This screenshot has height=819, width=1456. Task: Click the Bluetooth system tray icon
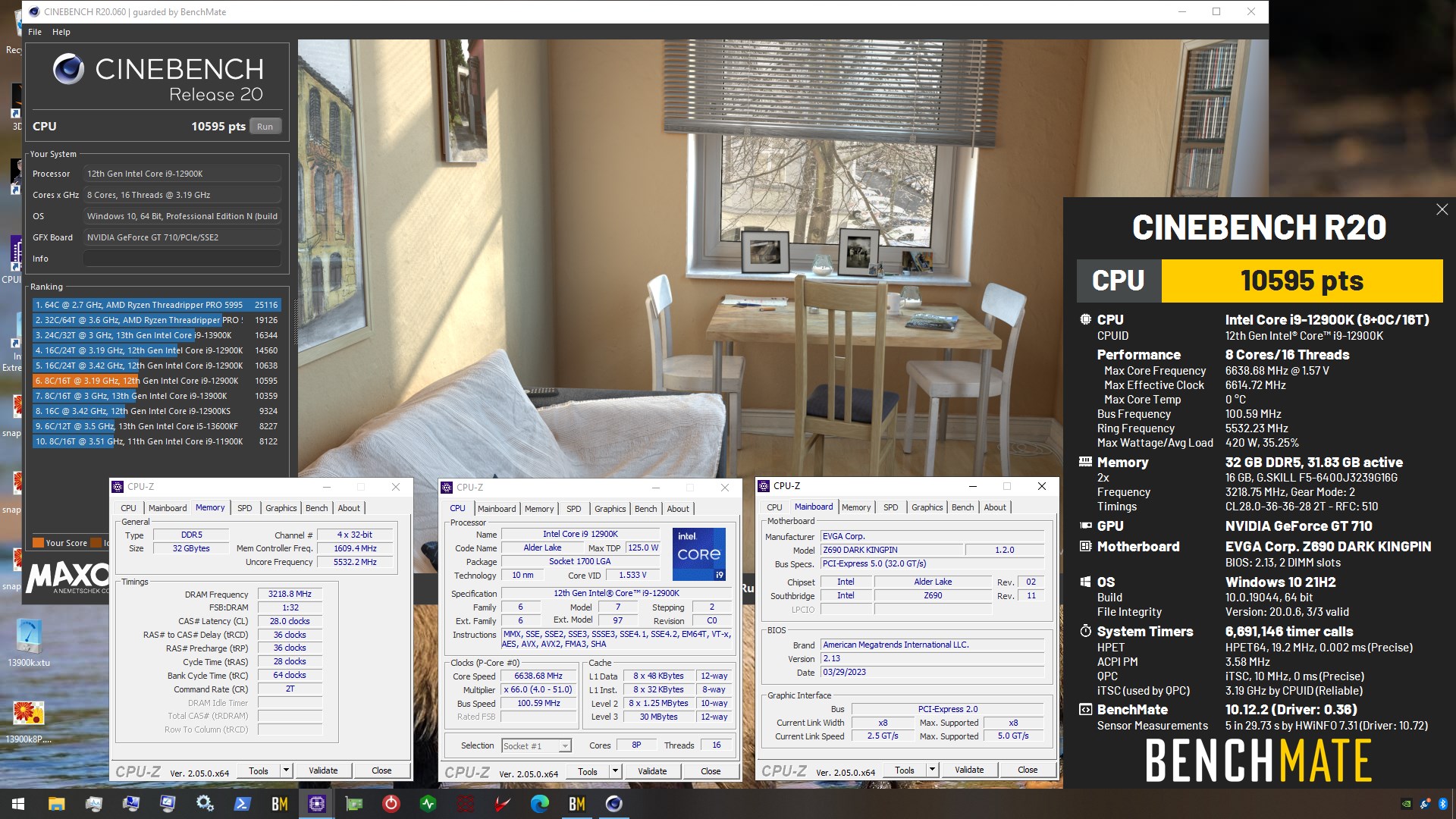(1442, 804)
